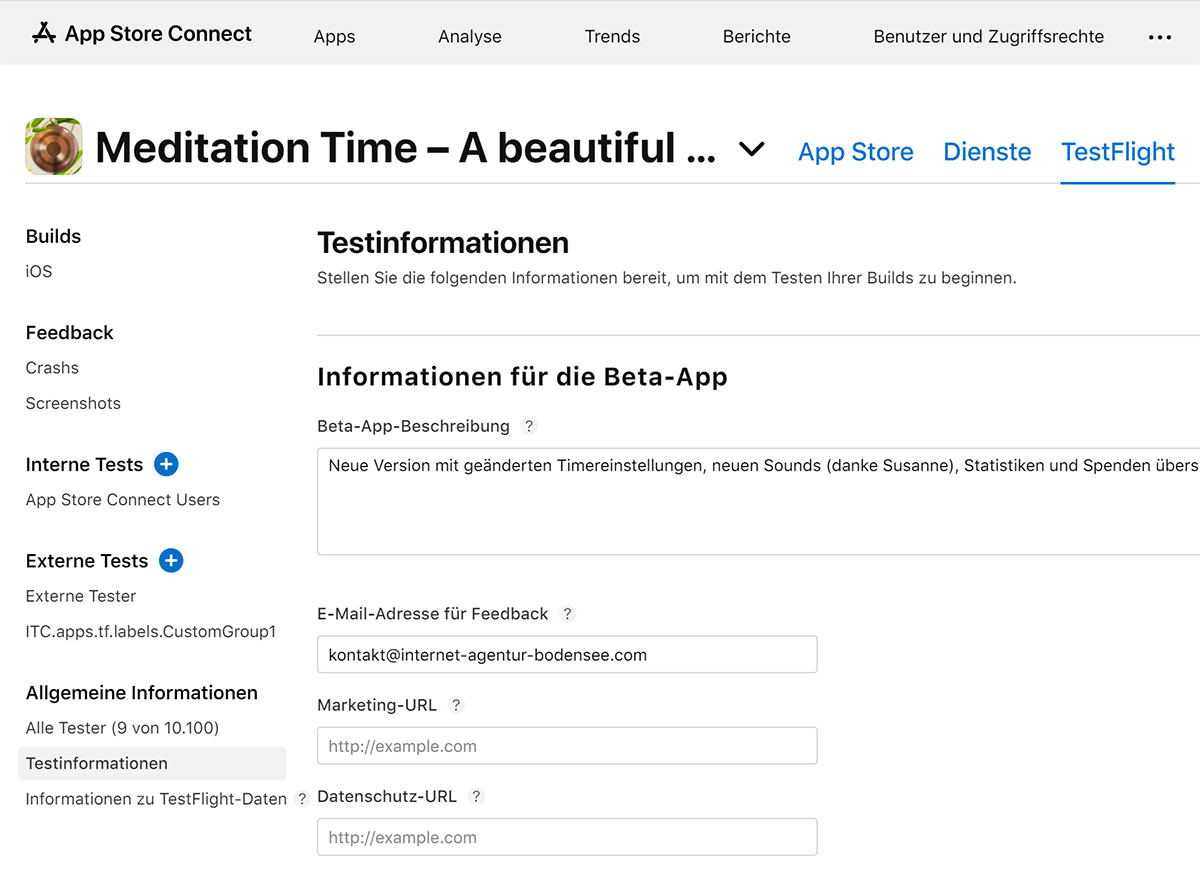Open the three-dots overflow menu

(1160, 37)
